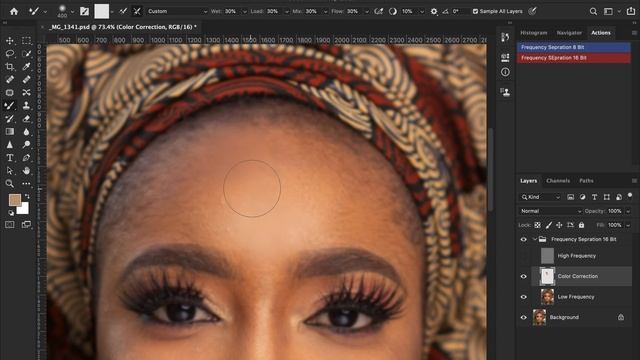Swap foreground and background colors

27,196
